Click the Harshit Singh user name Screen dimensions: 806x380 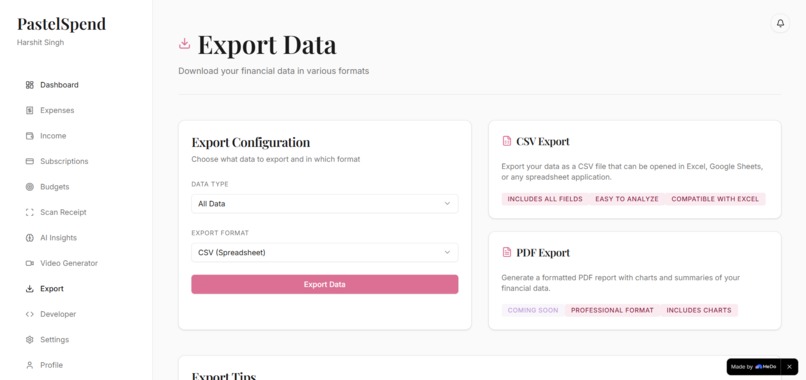point(41,43)
